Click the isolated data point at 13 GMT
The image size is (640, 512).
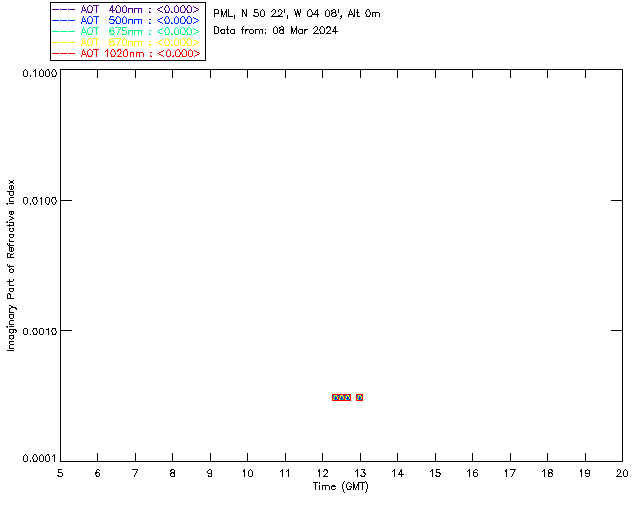click(359, 397)
